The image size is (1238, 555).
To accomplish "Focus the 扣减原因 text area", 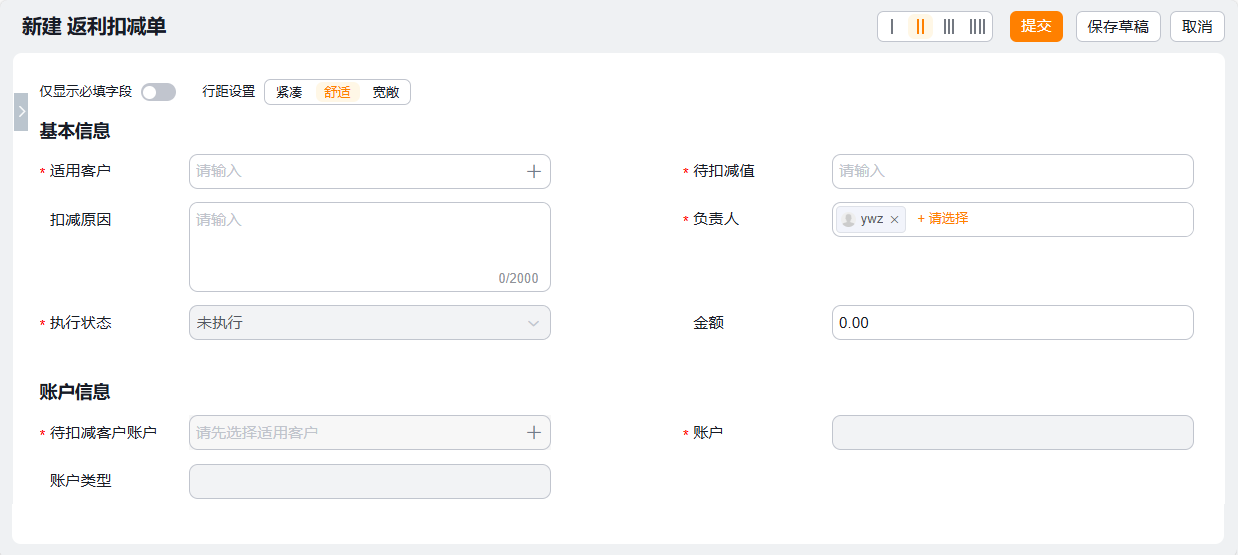I will tap(370, 248).
